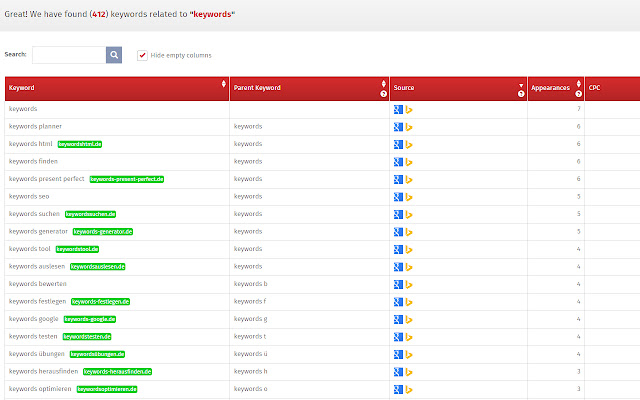Click Bing icon in keywords planner row
This screenshot has height=400, width=640.
point(409,127)
